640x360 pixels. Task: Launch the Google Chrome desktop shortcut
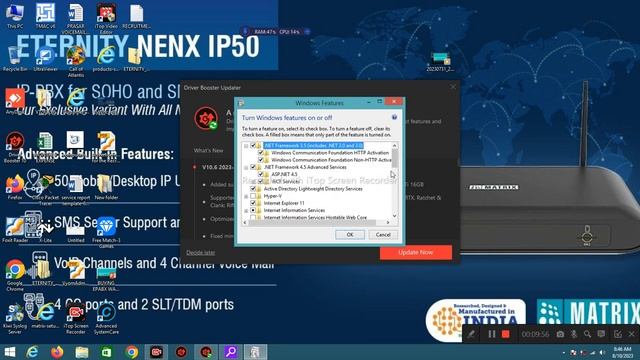pyautogui.click(x=15, y=275)
